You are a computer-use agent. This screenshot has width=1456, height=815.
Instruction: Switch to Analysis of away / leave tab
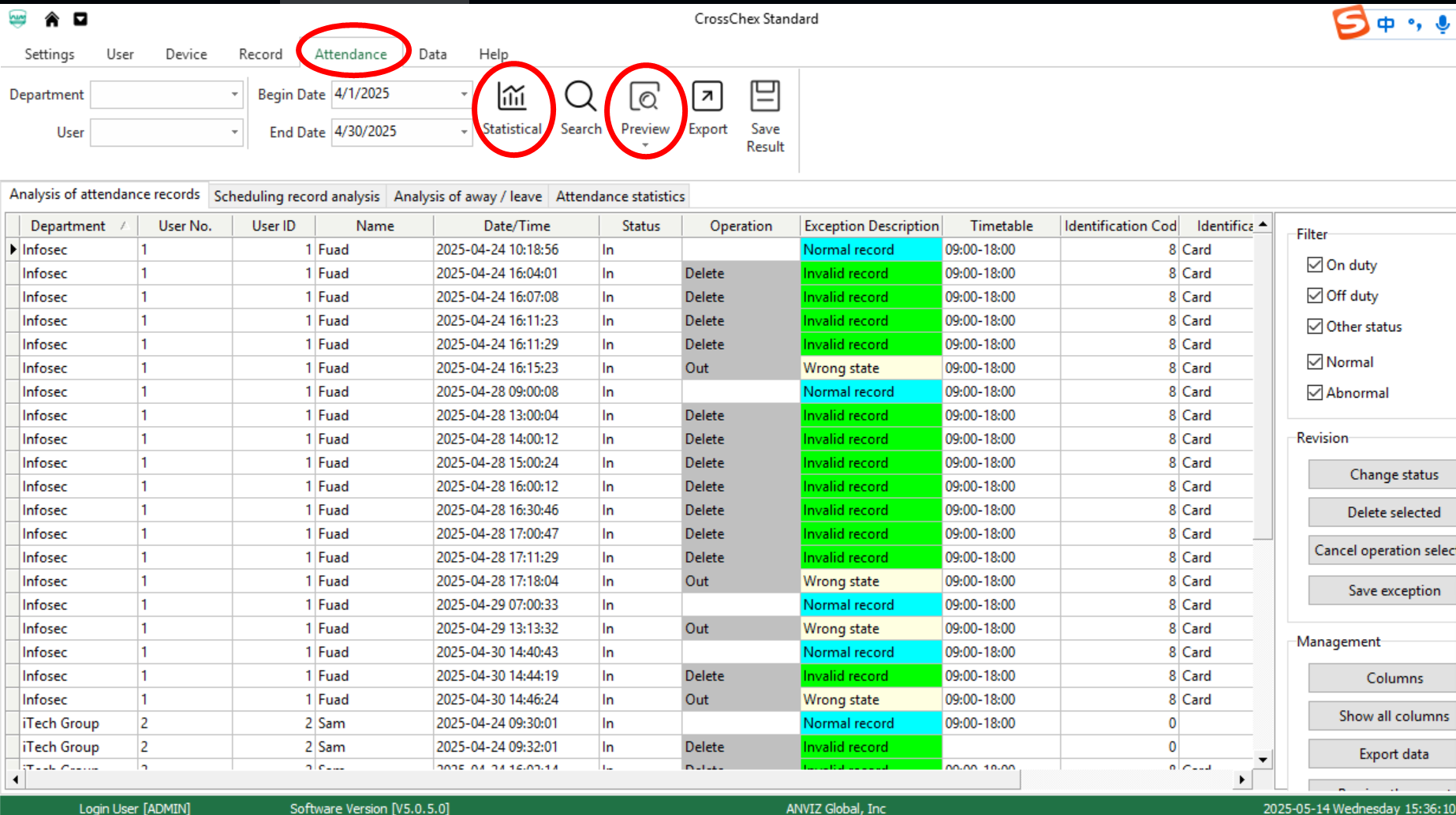point(468,196)
